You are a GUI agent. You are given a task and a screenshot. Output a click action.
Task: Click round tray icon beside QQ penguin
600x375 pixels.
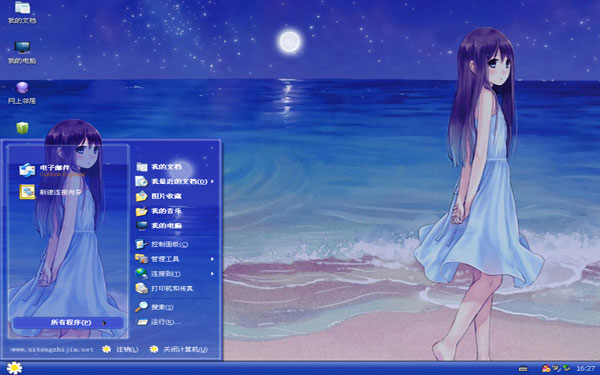[x=556, y=368]
